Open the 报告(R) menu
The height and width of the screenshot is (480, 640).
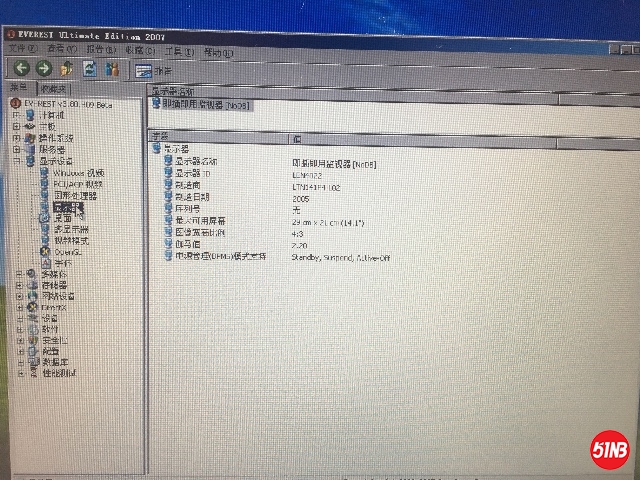(101, 50)
